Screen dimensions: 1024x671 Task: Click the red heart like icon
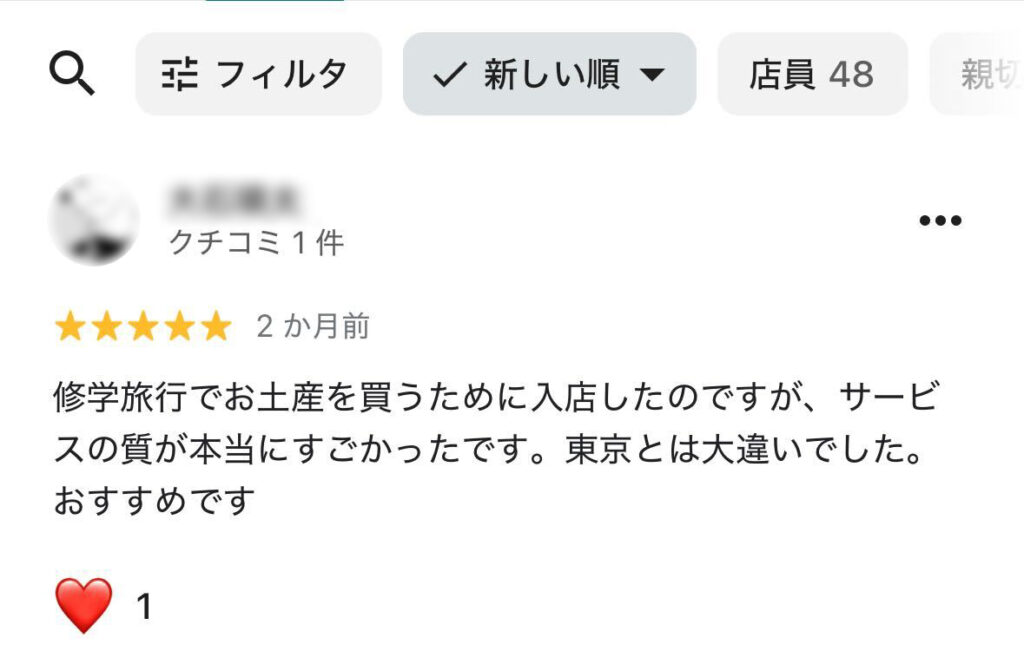click(84, 606)
